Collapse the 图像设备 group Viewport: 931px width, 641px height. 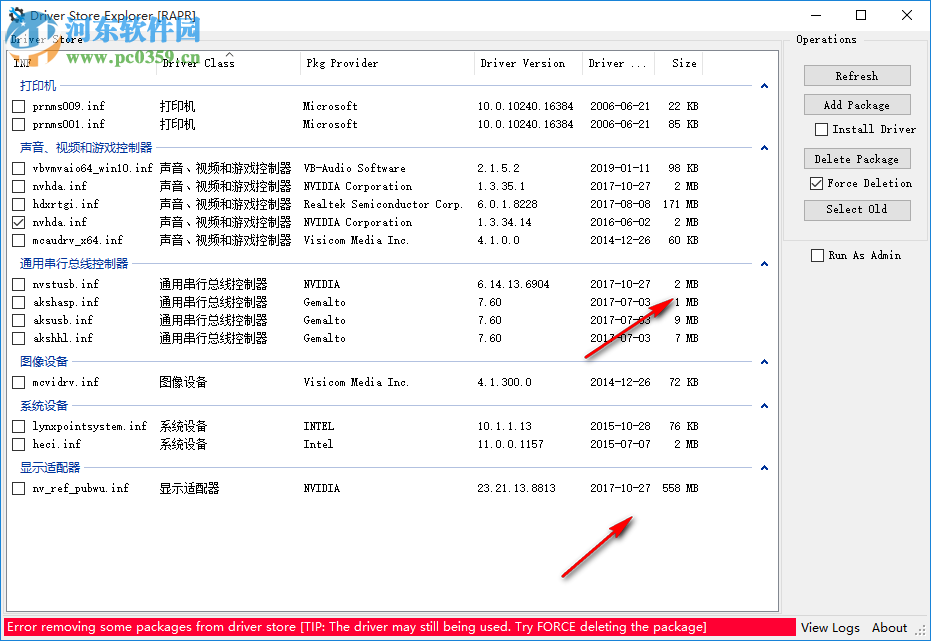pos(764,362)
